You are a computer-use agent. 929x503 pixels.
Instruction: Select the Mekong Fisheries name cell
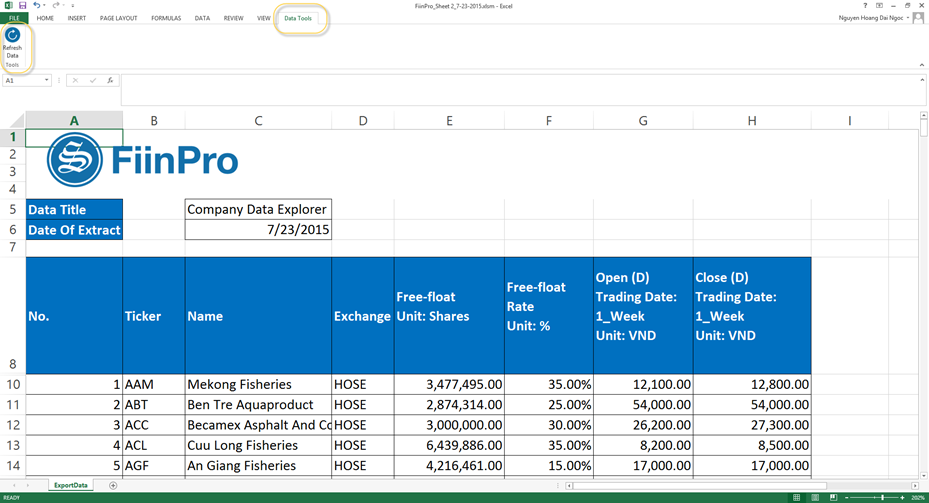tap(258, 385)
